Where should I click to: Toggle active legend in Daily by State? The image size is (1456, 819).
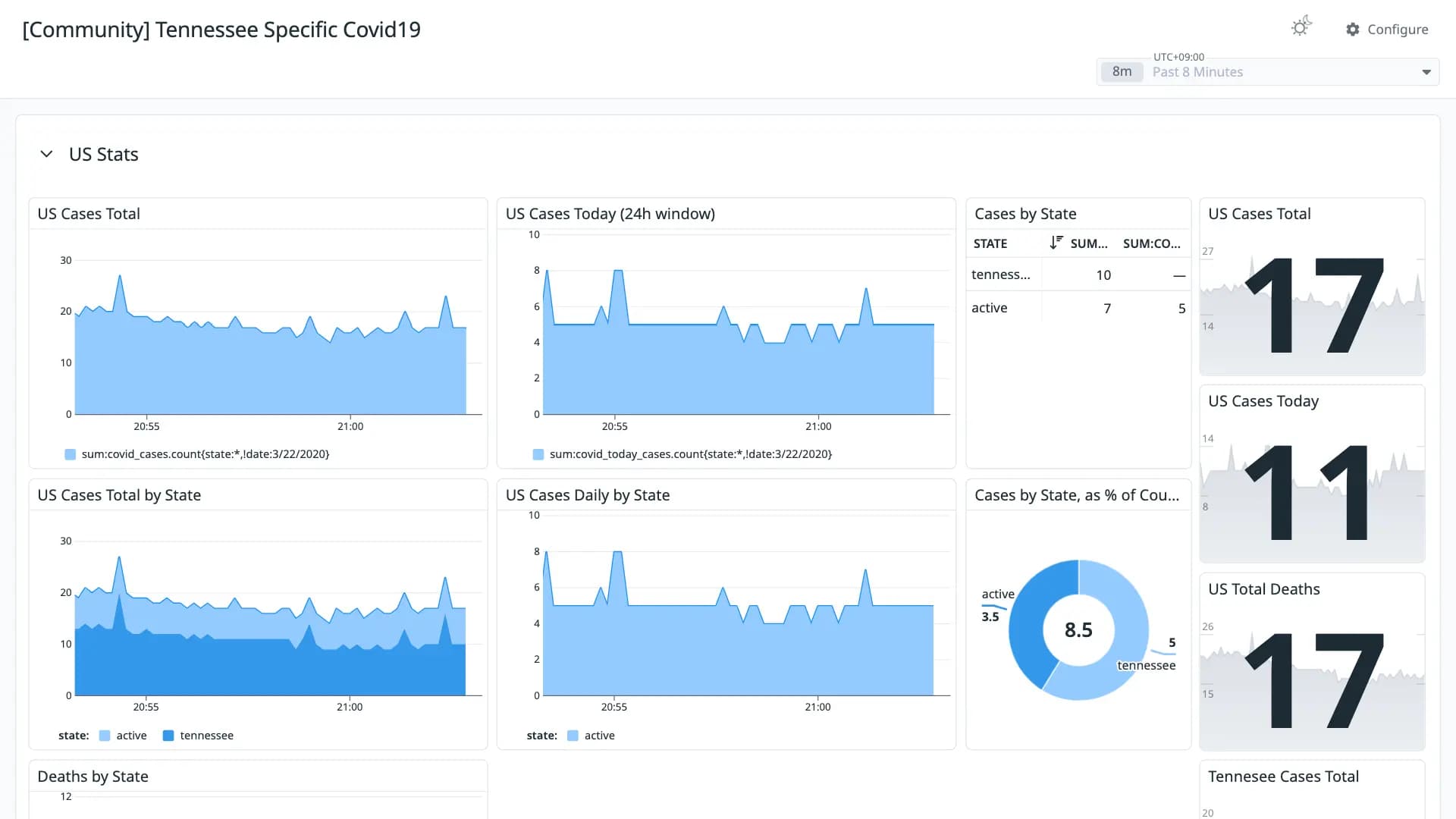[x=591, y=736]
